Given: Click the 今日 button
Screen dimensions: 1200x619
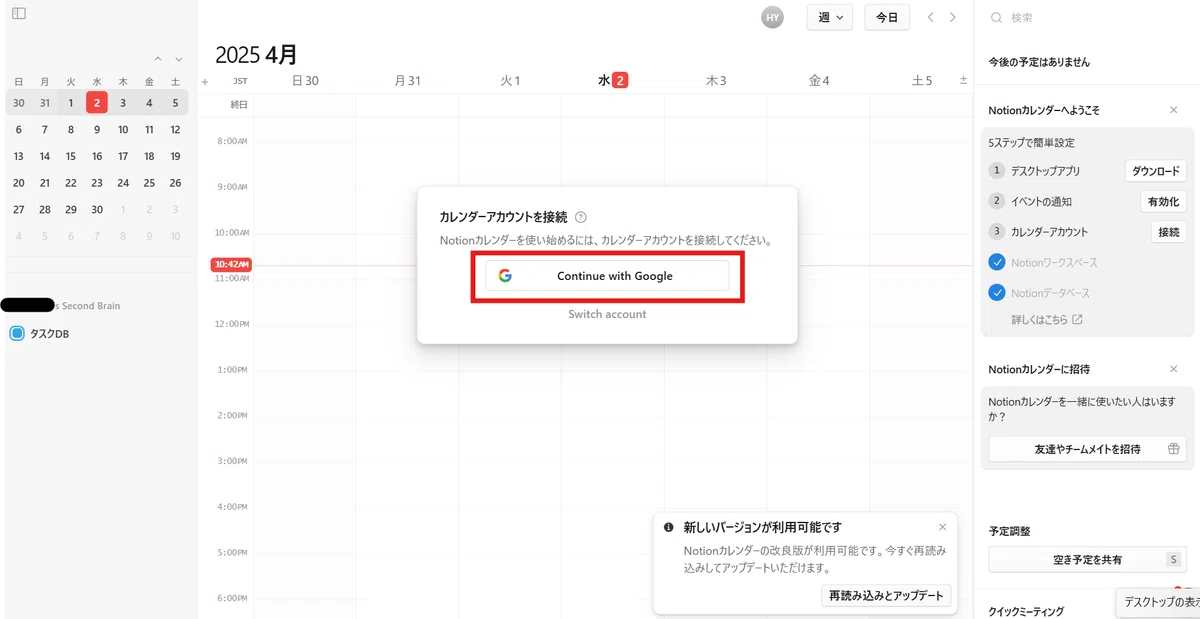Looking at the screenshot, I should 887,17.
